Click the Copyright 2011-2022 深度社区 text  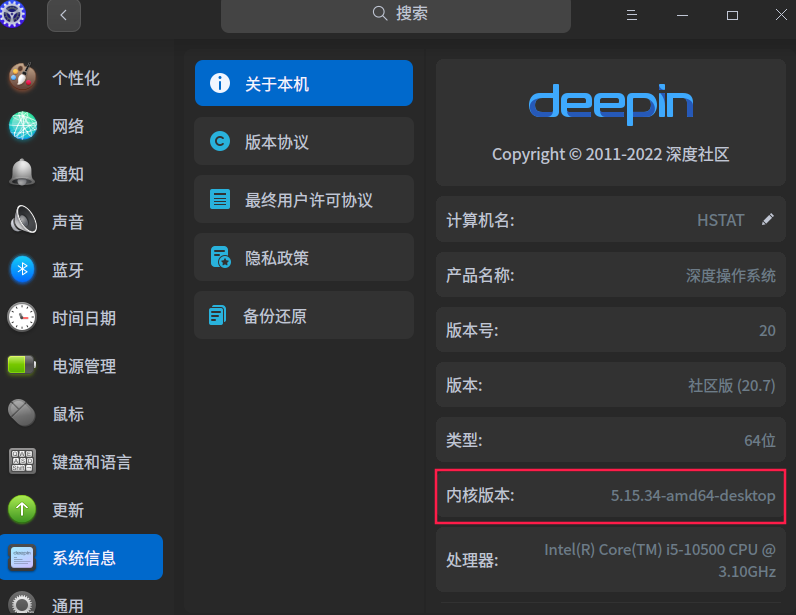(x=611, y=154)
